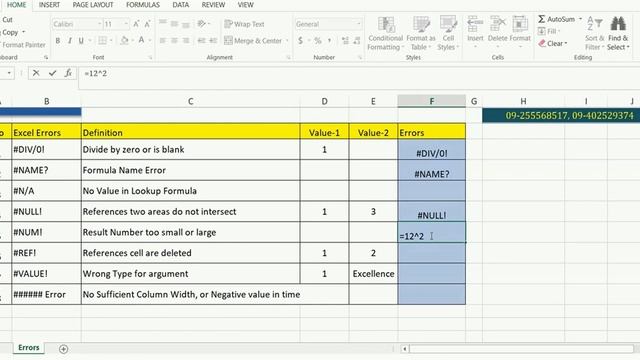Click AutoSum sigma button
Screen dimensions: 640x360
pyautogui.click(x=556, y=19)
